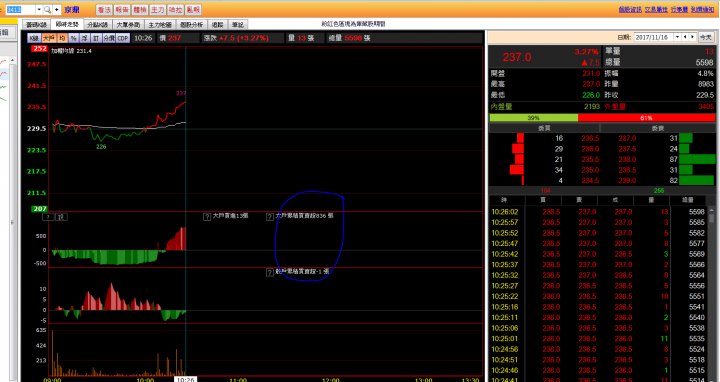Select the 10:25:57 trade row
The height and width of the screenshot is (382, 720).
tap(598, 222)
